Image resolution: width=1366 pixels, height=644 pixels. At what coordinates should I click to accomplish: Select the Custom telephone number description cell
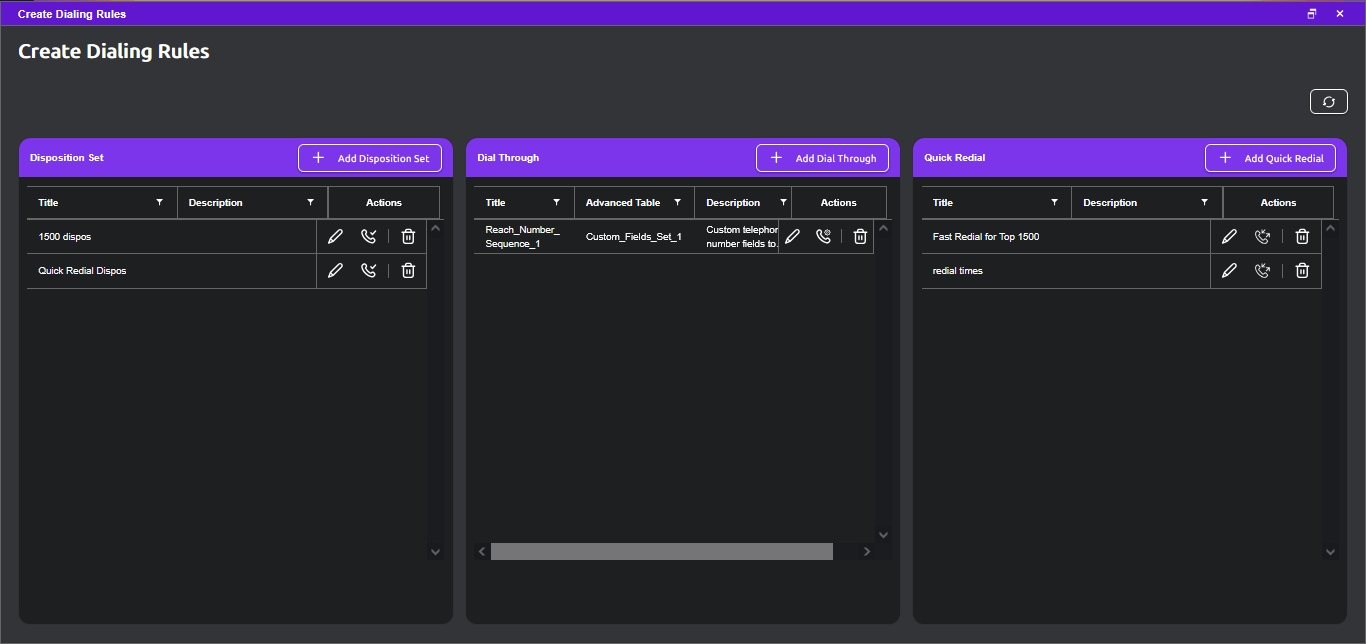click(x=742, y=237)
